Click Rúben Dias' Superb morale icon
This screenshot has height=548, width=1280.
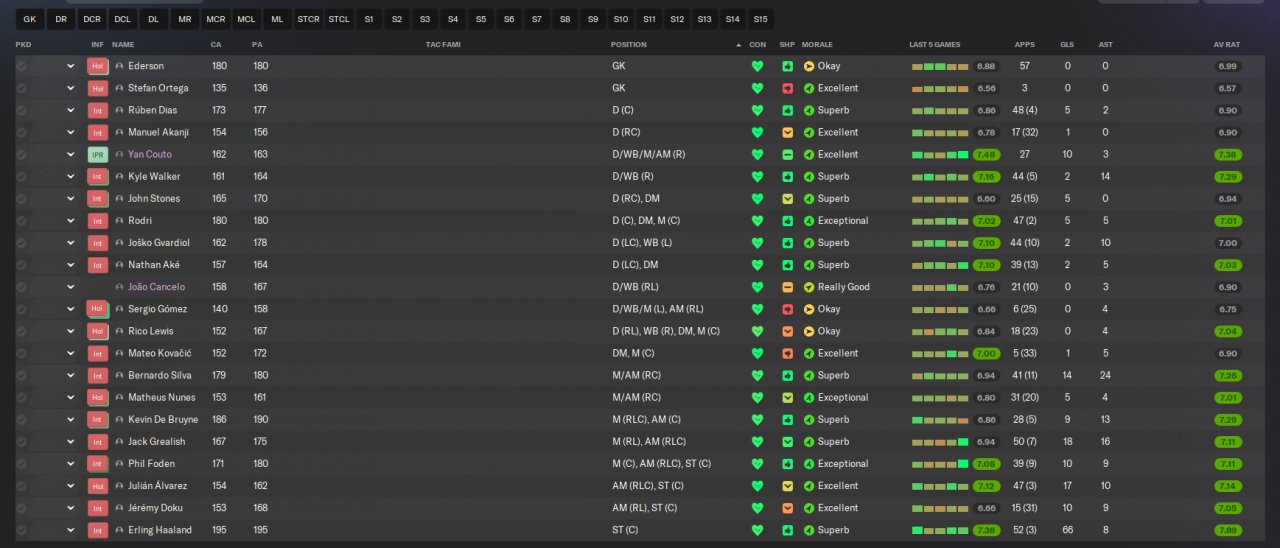click(809, 110)
